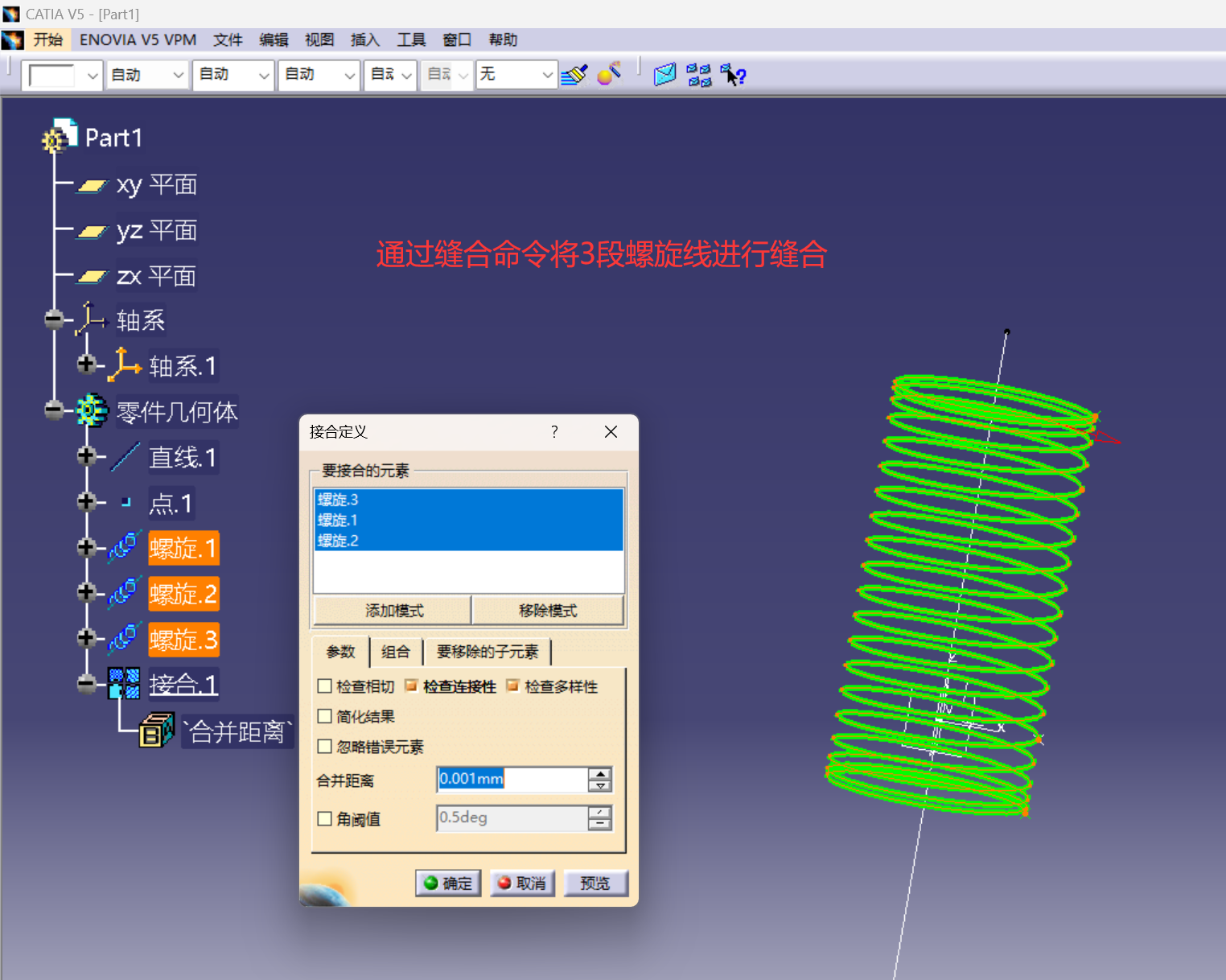
Task: Open the 插入 menu
Action: [x=365, y=39]
